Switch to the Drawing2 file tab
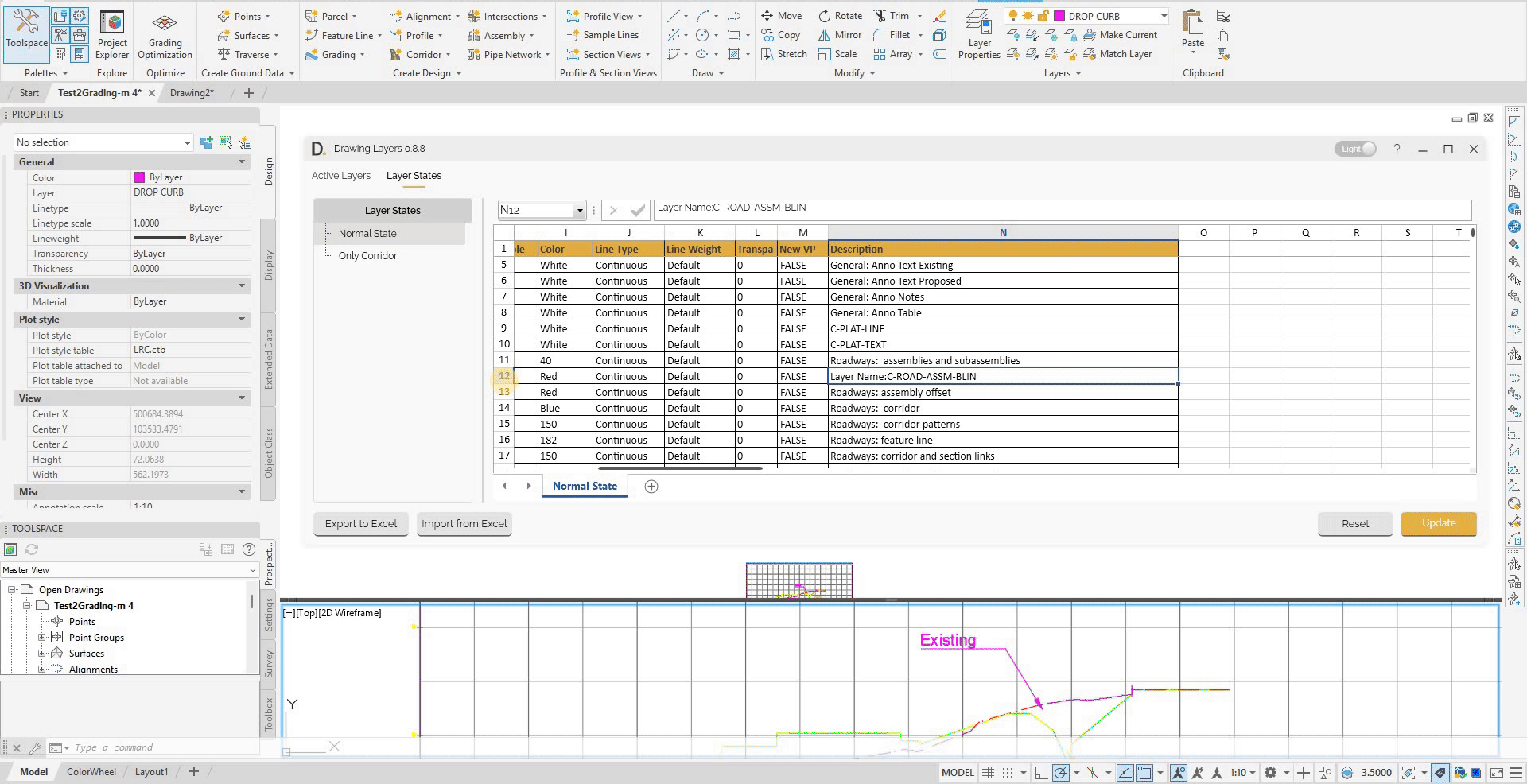The image size is (1527, 784). (192, 92)
